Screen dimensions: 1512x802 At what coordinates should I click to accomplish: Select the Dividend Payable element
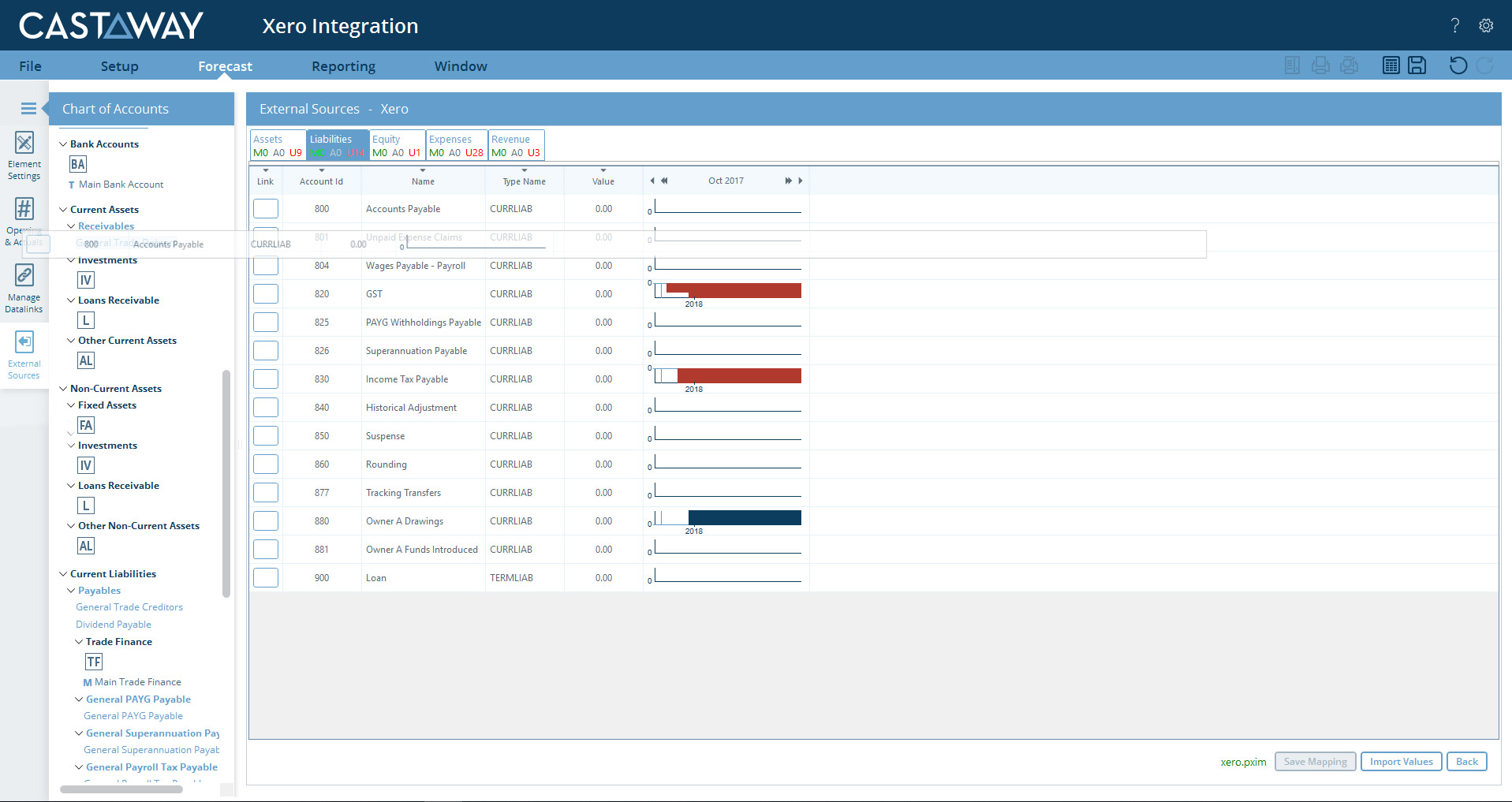(x=114, y=625)
